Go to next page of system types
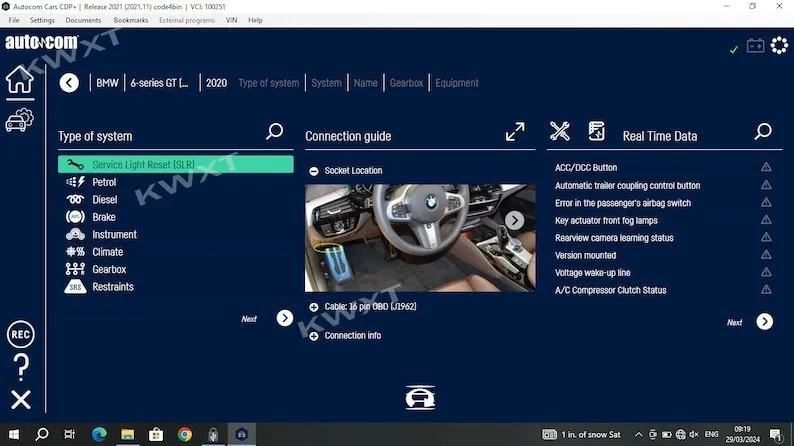 coord(285,318)
